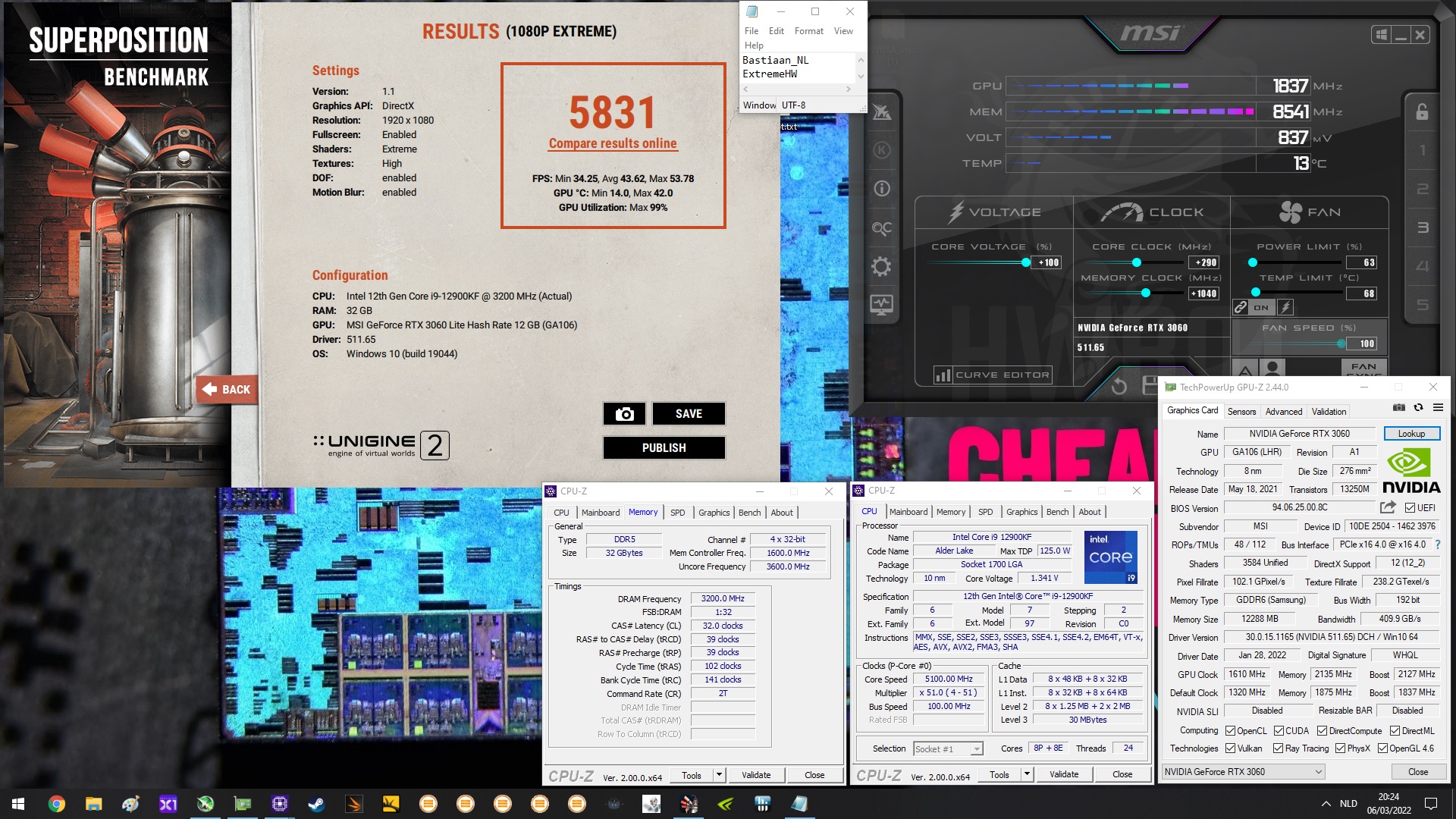Toggle the PhysX checkbox in GPU-Z
This screenshot has height=819, width=1456.
pos(1340,748)
